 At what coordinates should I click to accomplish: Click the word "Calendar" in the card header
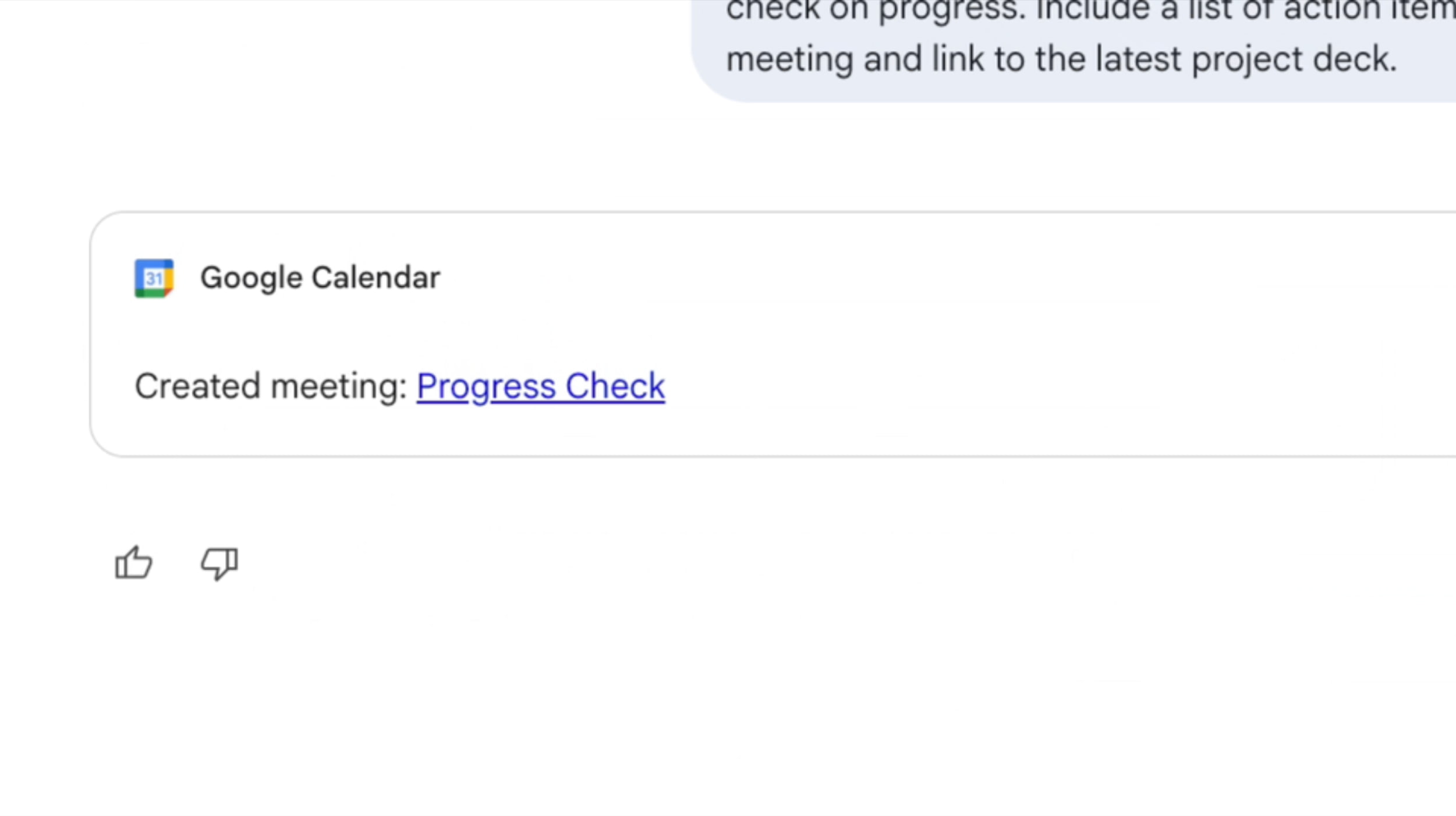tap(375, 278)
